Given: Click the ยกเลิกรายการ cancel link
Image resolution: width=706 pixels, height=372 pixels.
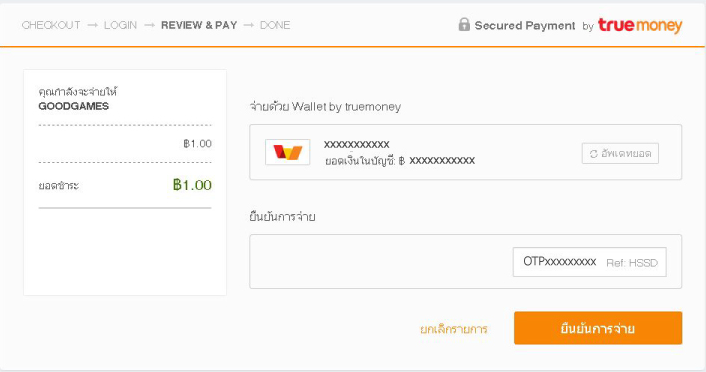Looking at the screenshot, I should 454,329.
